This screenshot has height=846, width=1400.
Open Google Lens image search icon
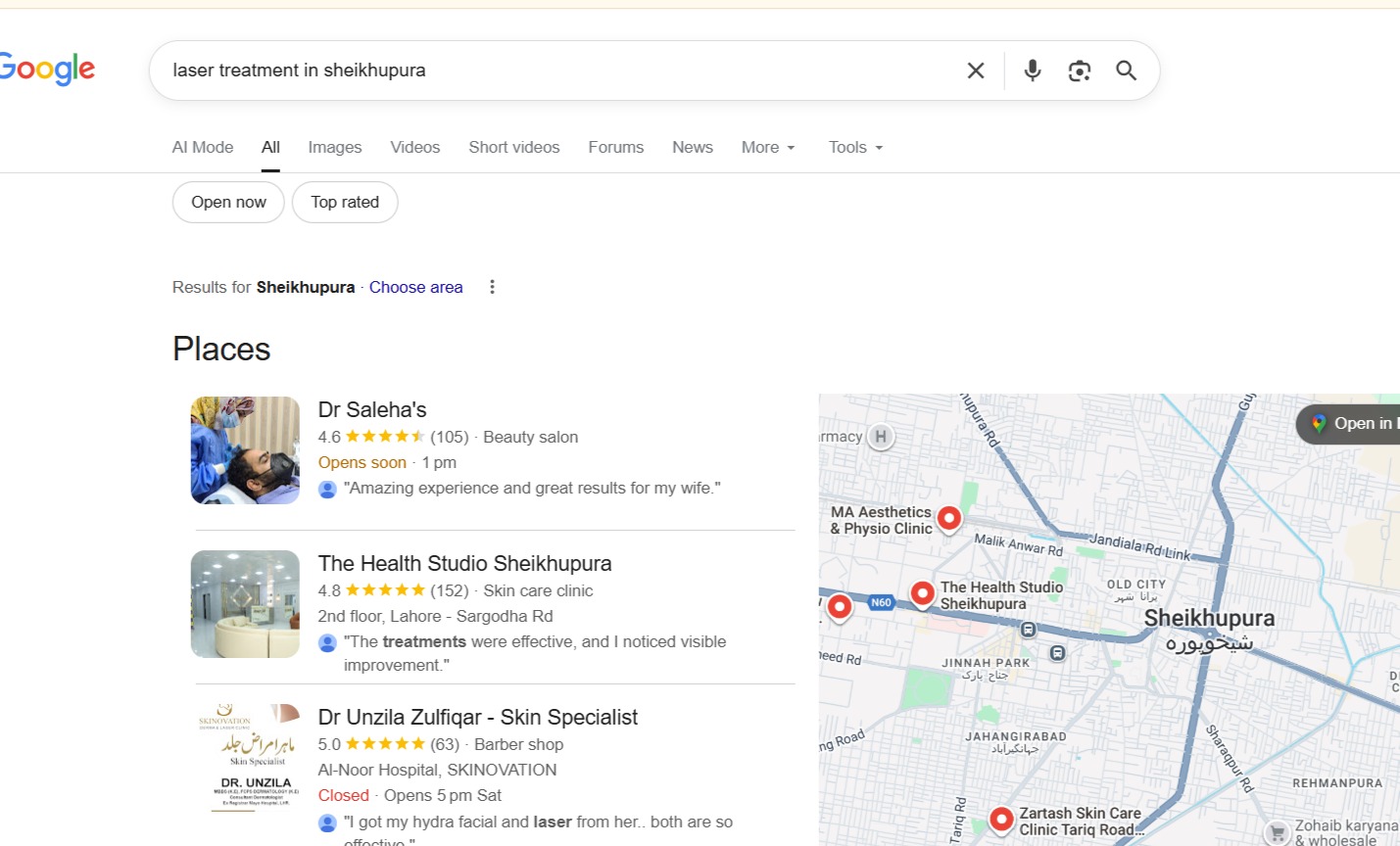[x=1079, y=70]
